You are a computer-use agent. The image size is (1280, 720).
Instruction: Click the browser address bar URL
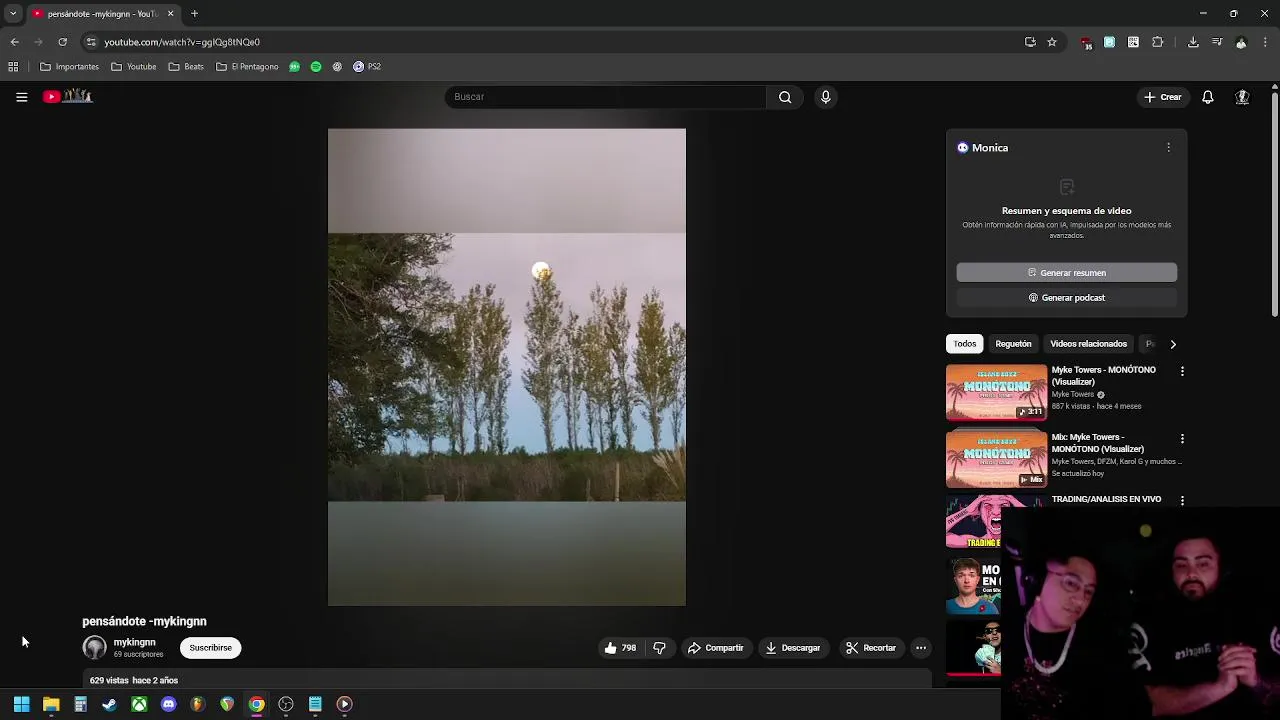coord(182,42)
